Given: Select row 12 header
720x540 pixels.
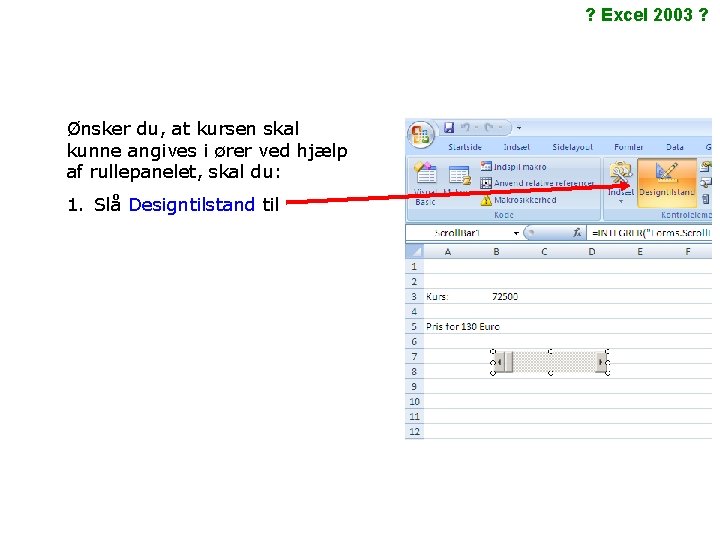Looking at the screenshot, I should 415,432.
